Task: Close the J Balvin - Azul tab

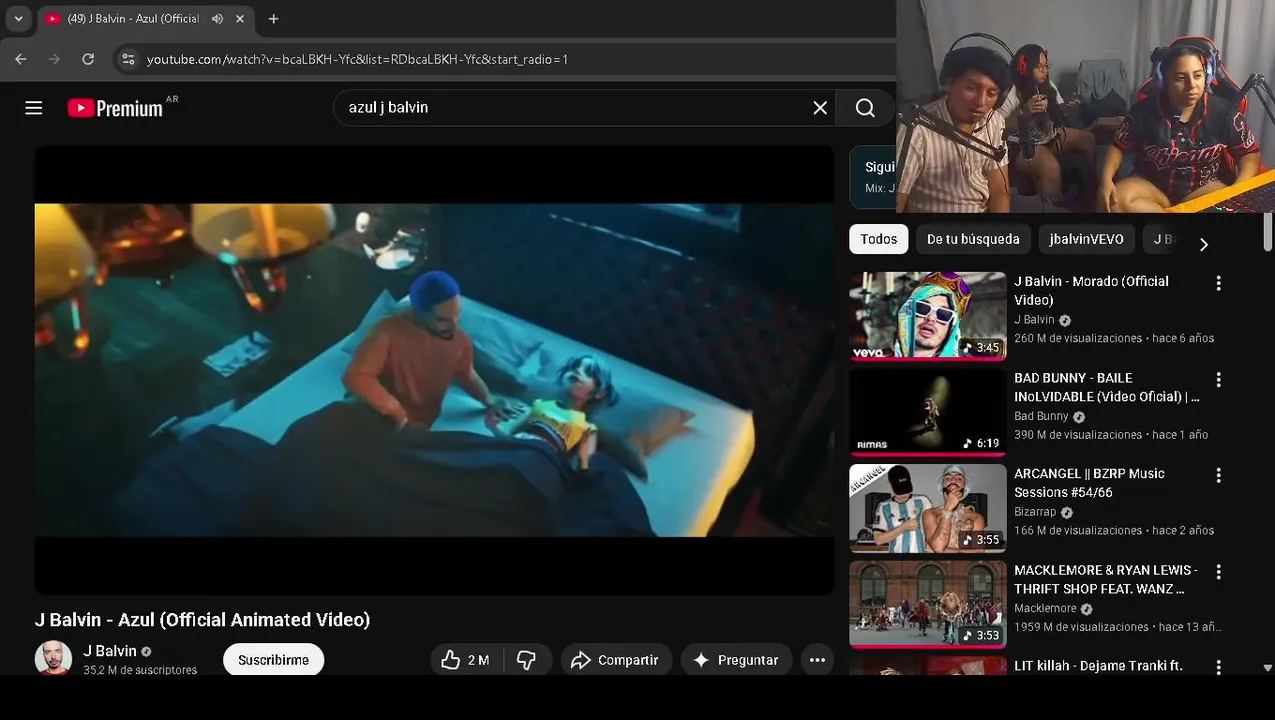Action: (x=240, y=18)
